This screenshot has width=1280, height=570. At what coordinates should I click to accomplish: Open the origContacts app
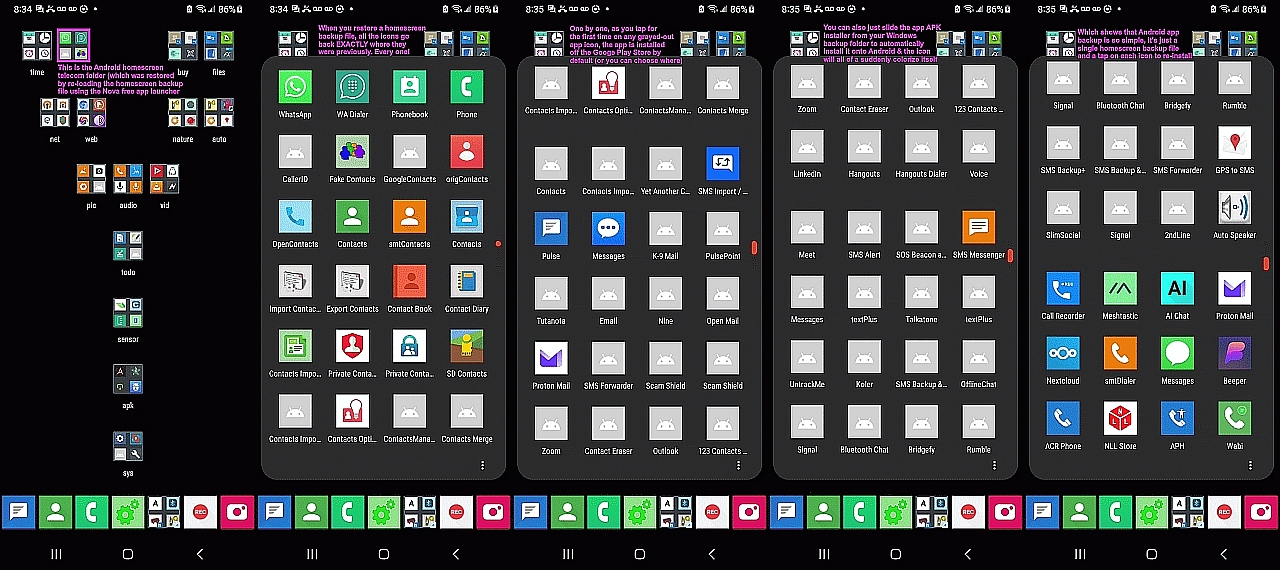467,152
